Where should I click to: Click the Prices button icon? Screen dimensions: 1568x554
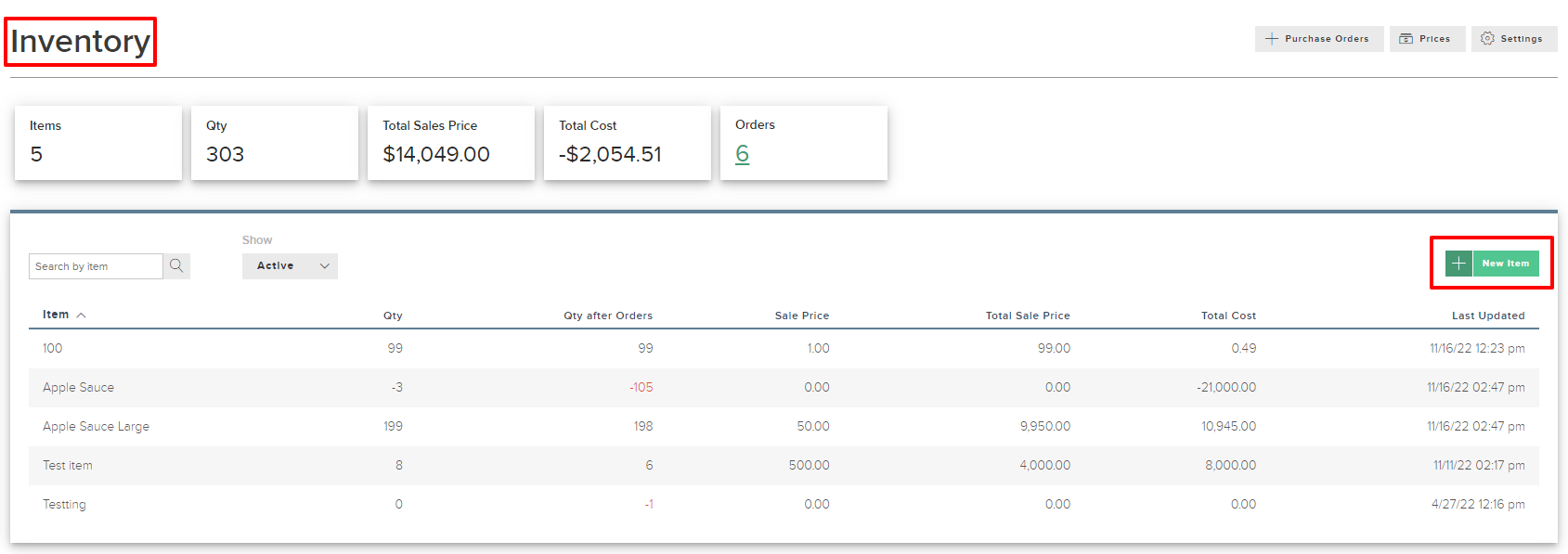pyautogui.click(x=1406, y=39)
